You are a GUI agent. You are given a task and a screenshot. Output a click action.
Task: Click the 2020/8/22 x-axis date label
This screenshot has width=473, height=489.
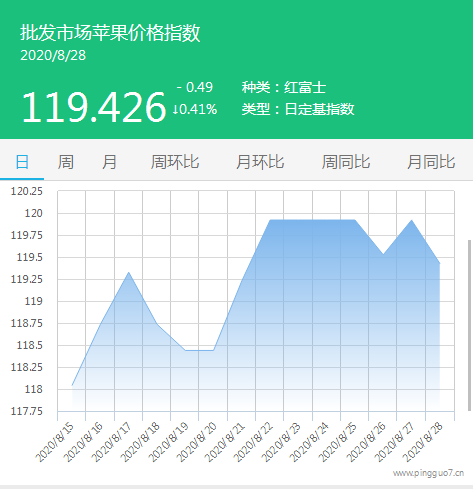tap(253, 442)
